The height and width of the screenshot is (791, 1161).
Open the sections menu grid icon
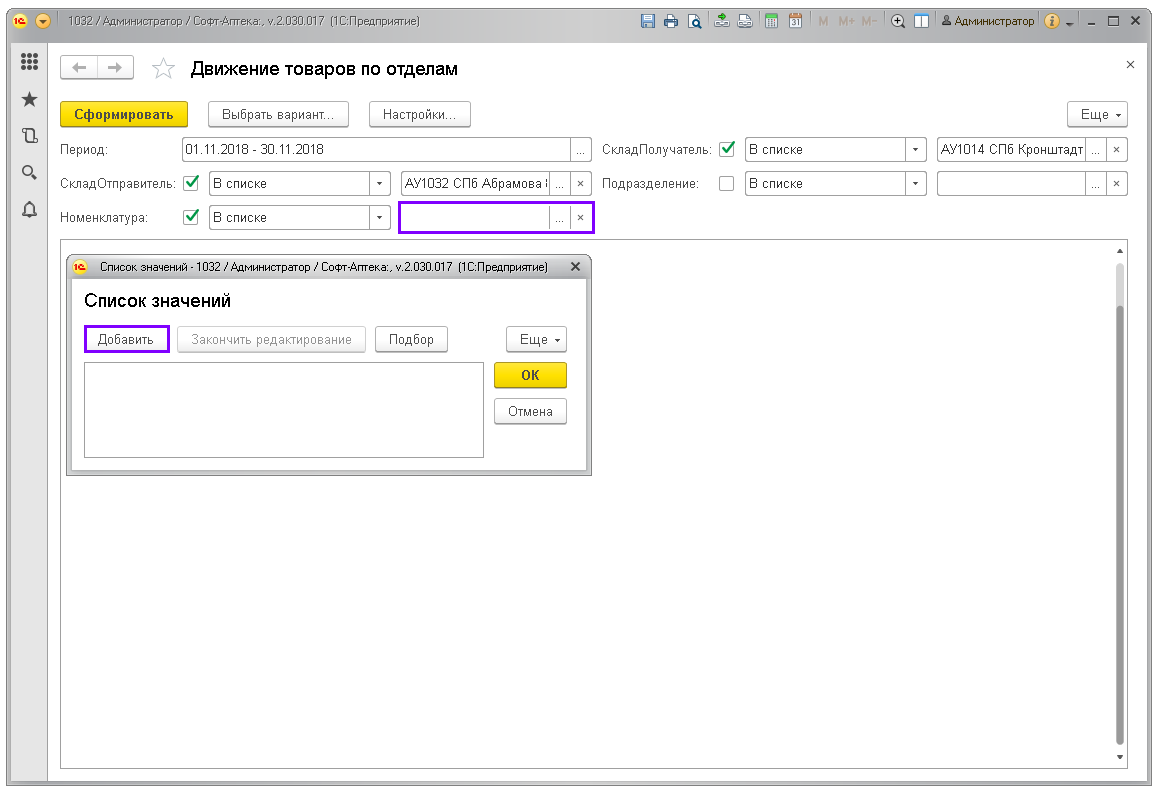[29, 63]
